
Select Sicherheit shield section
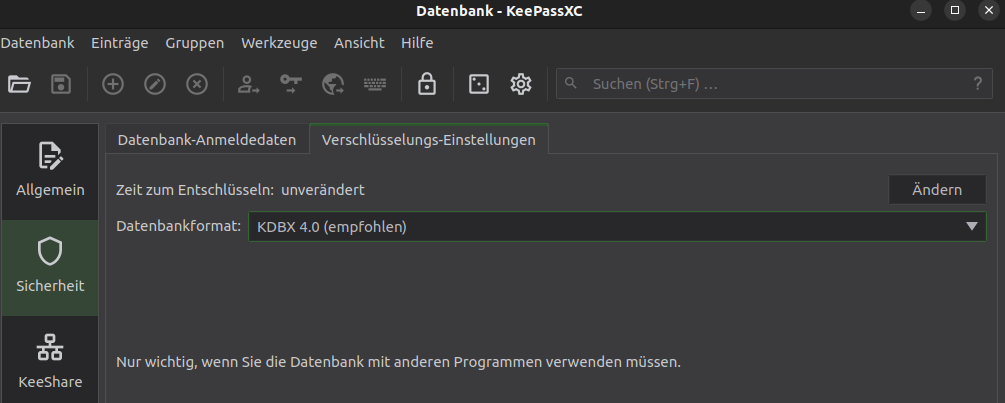(x=50, y=268)
